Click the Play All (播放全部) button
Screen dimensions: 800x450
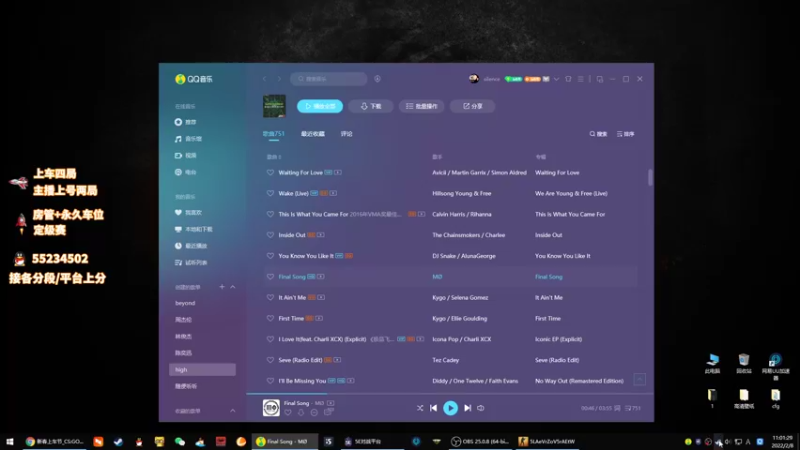[320, 106]
